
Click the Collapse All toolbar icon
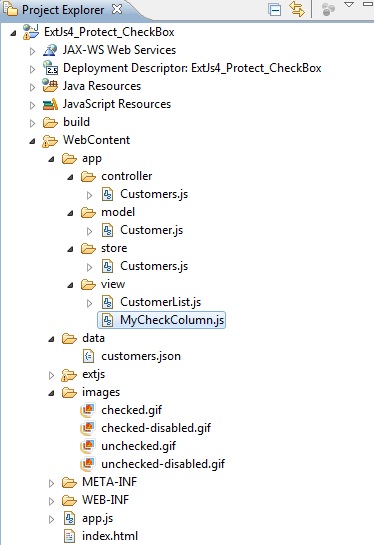[275, 10]
